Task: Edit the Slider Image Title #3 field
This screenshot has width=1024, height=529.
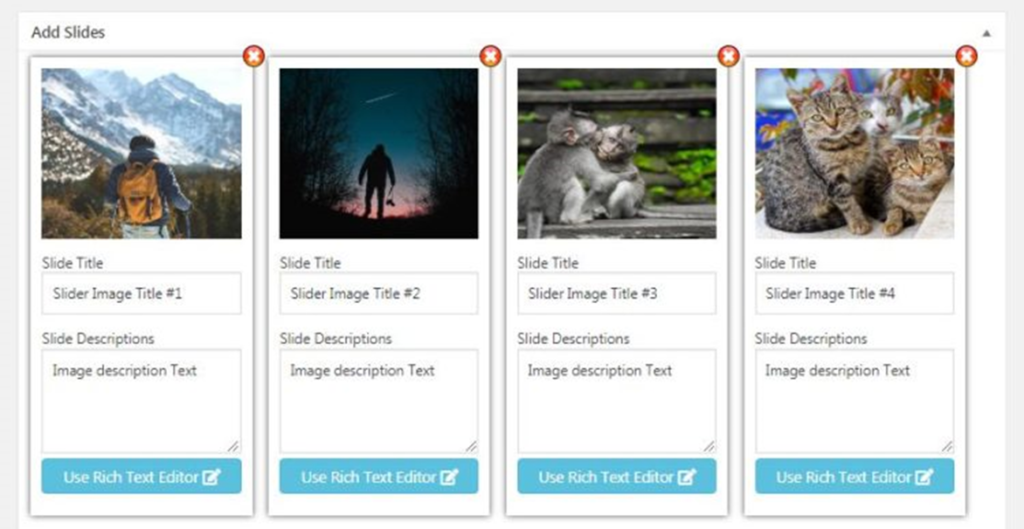Action: point(616,294)
